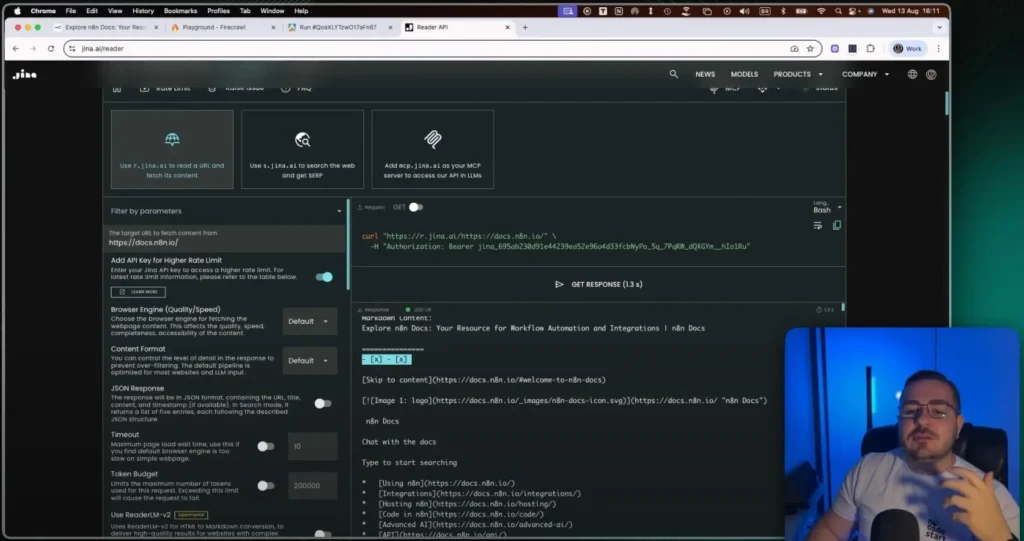This screenshot has width=1024, height=541.
Task: Open the Work profile button
Action: click(x=908, y=48)
